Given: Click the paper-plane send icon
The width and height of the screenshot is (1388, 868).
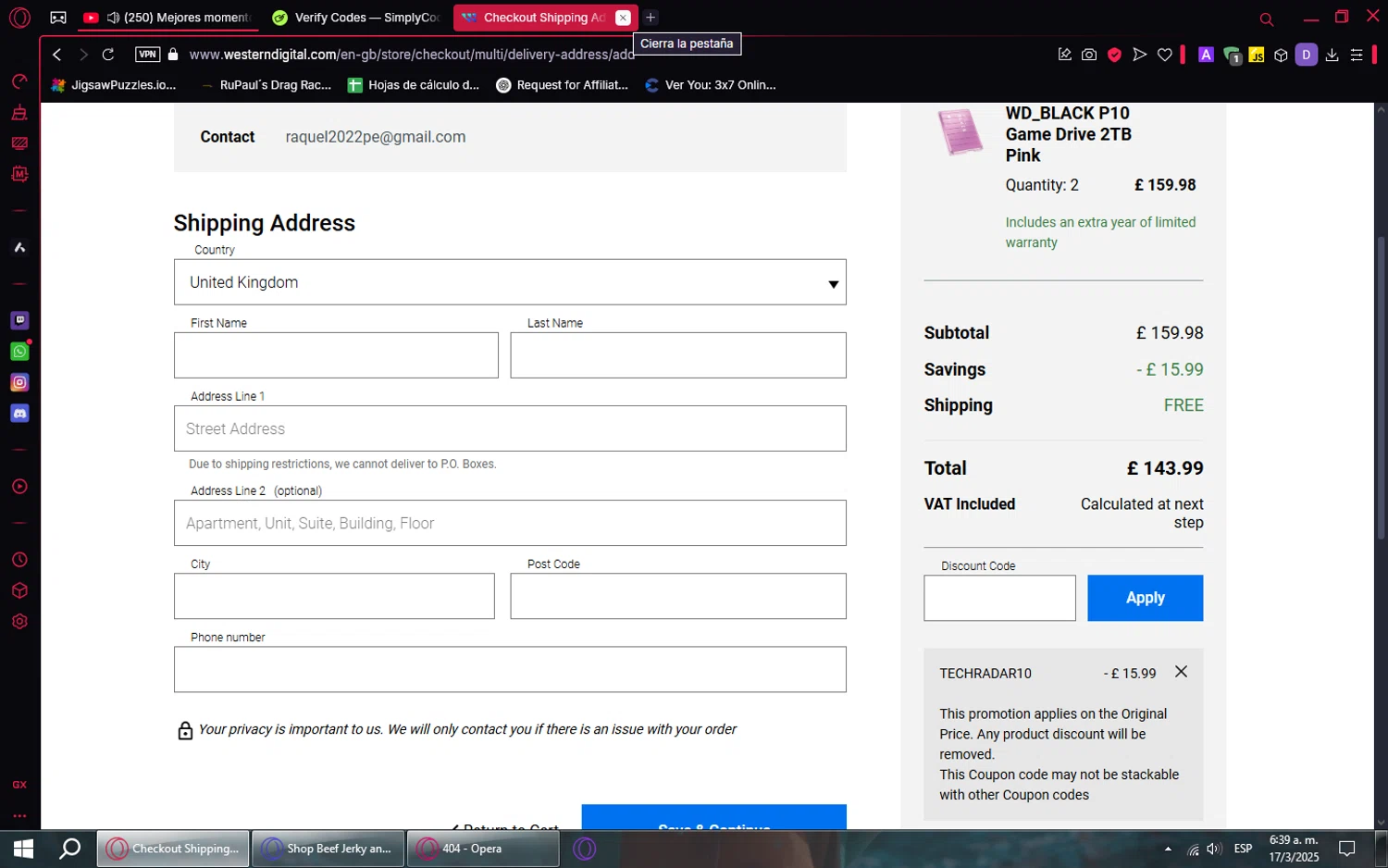Looking at the screenshot, I should tap(1139, 55).
